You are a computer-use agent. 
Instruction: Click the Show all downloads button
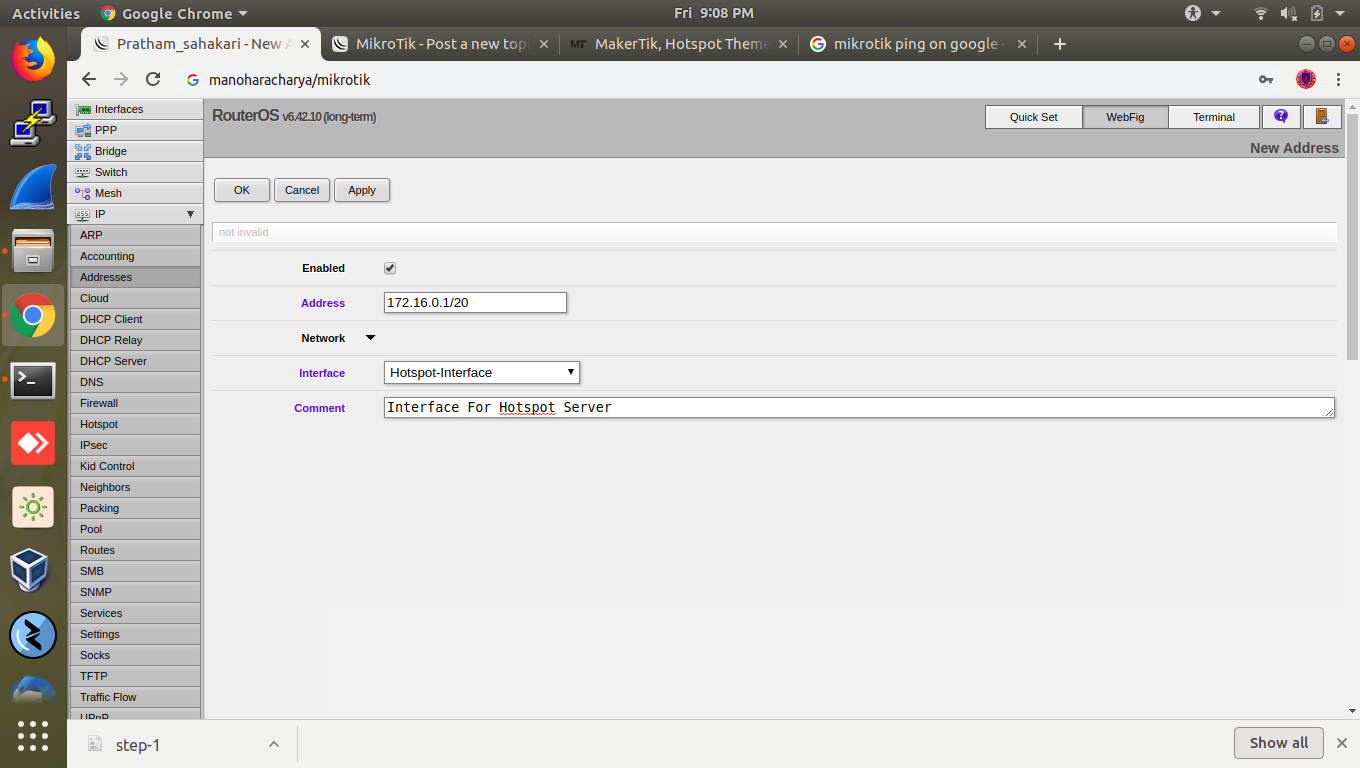pos(1278,743)
